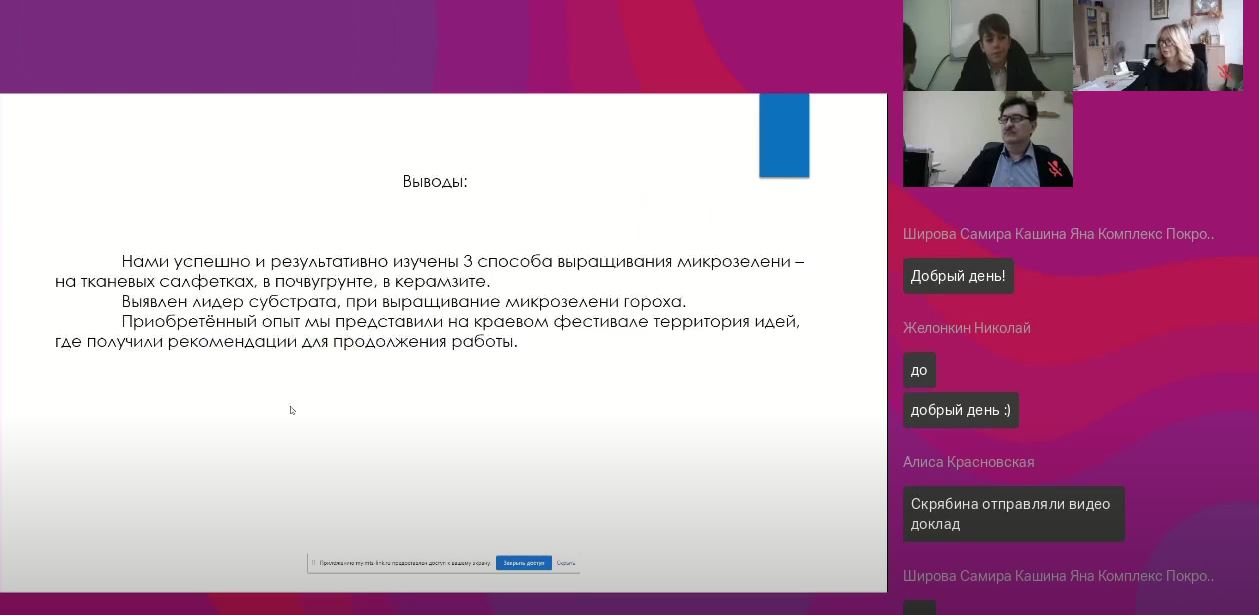Select the video tile of the young presenter
Viewport: 1259px width, 615px height.
click(x=988, y=45)
